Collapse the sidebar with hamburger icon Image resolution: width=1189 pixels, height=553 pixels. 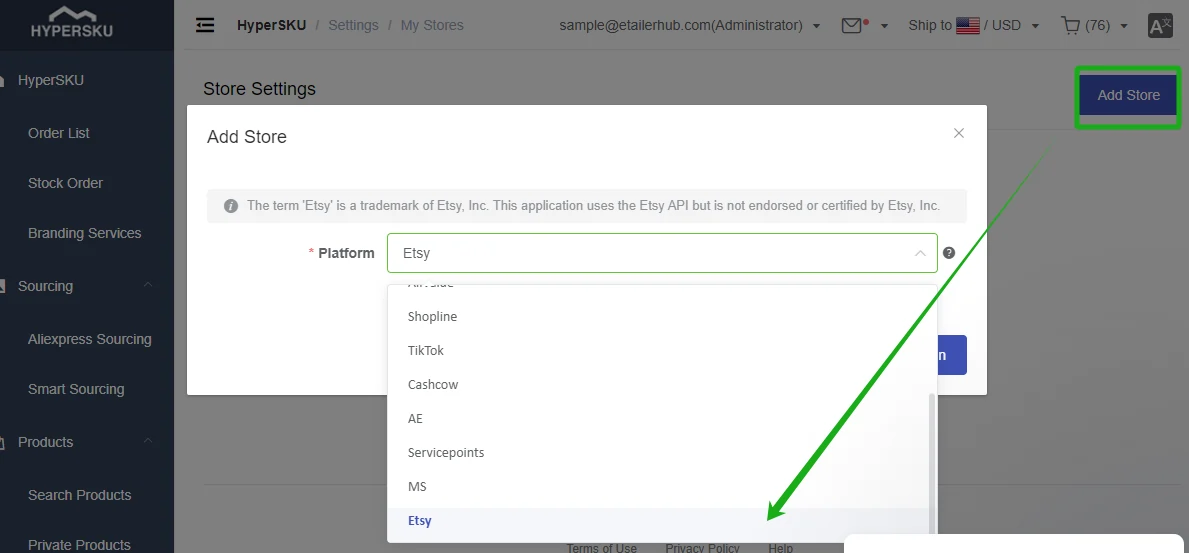point(205,25)
